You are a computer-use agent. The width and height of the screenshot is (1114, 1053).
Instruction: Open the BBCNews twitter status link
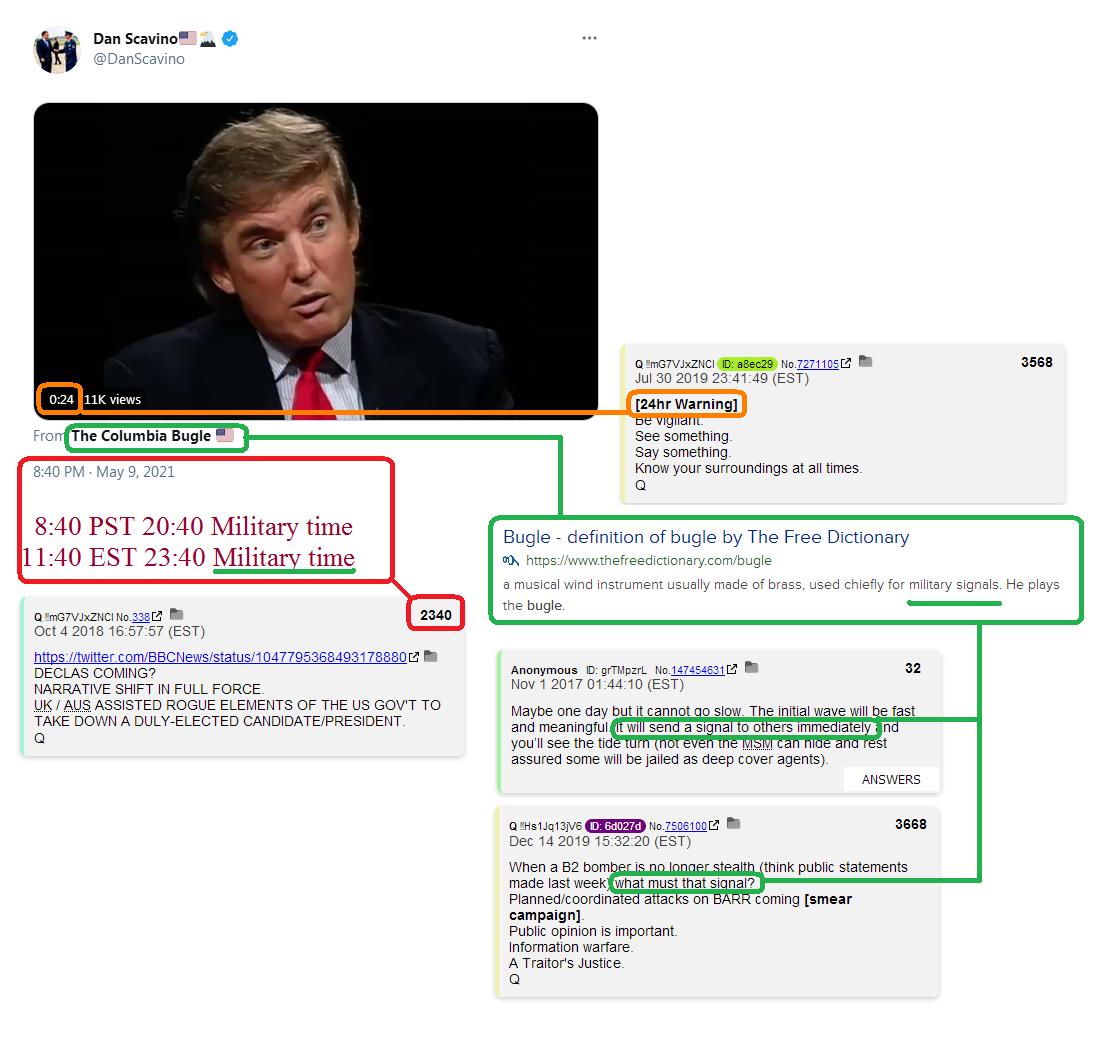(x=220, y=657)
